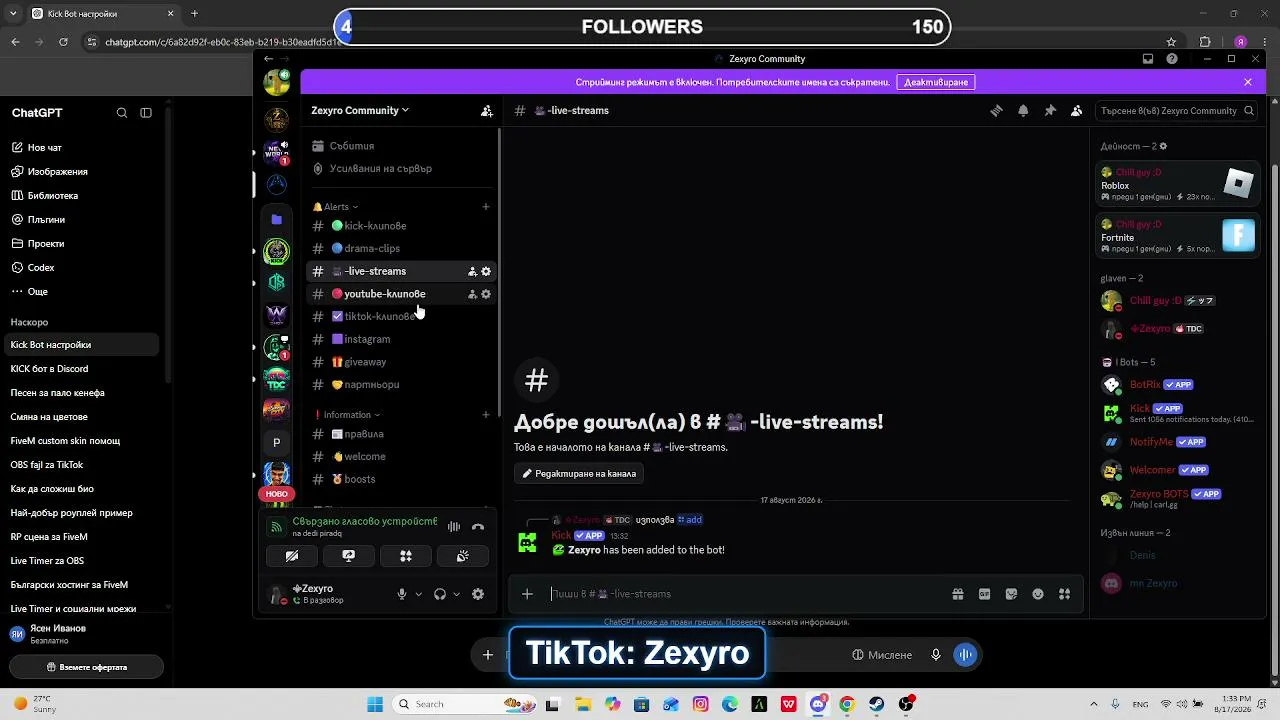Open the правила channel
1280x720 pixels.
pos(400,434)
